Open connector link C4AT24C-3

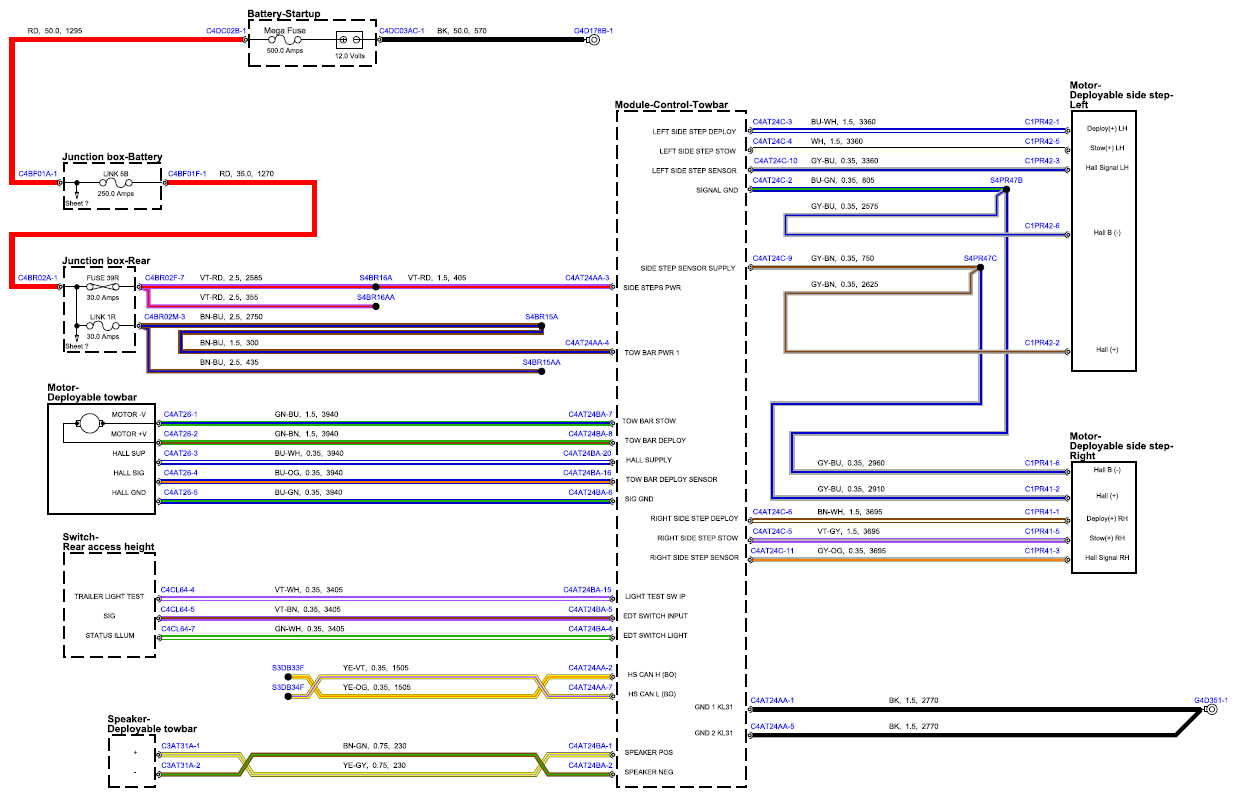point(773,121)
